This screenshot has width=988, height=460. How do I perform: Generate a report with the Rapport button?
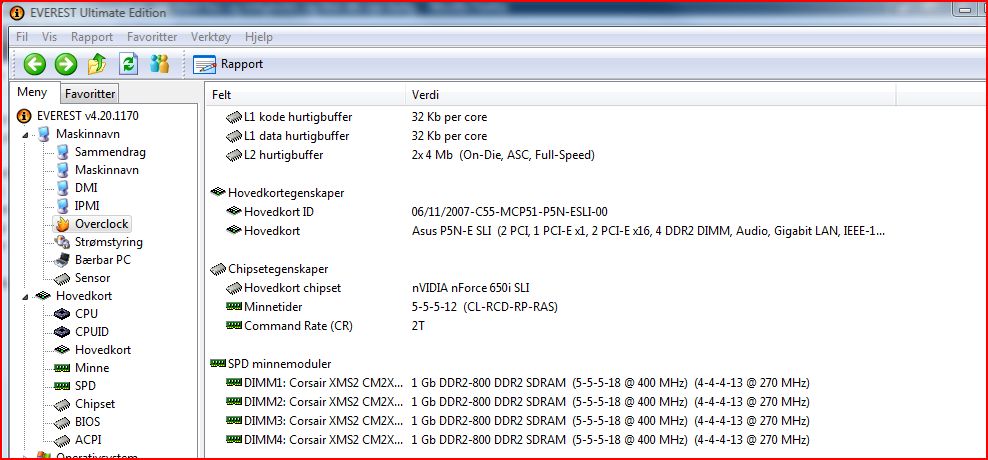228,64
